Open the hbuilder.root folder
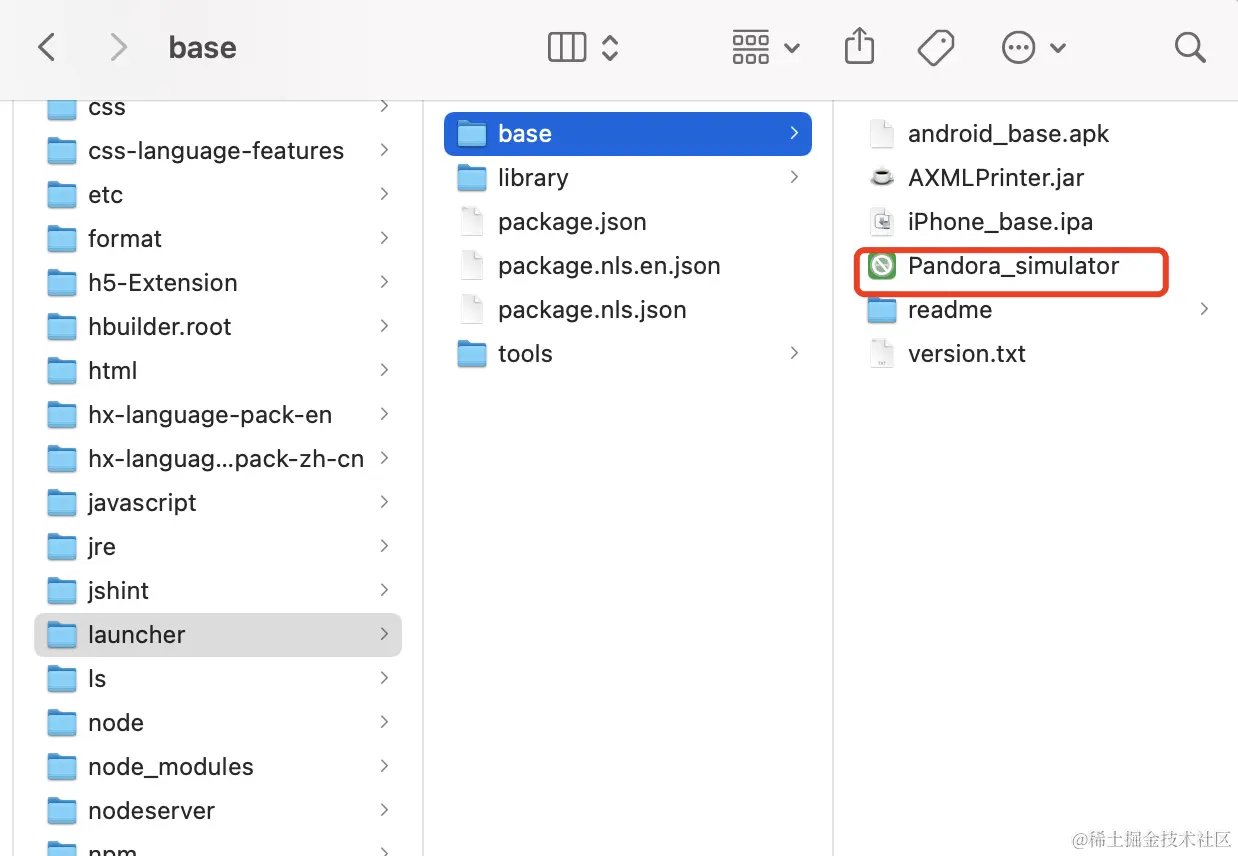Viewport: 1238px width, 856px height. pos(218,327)
